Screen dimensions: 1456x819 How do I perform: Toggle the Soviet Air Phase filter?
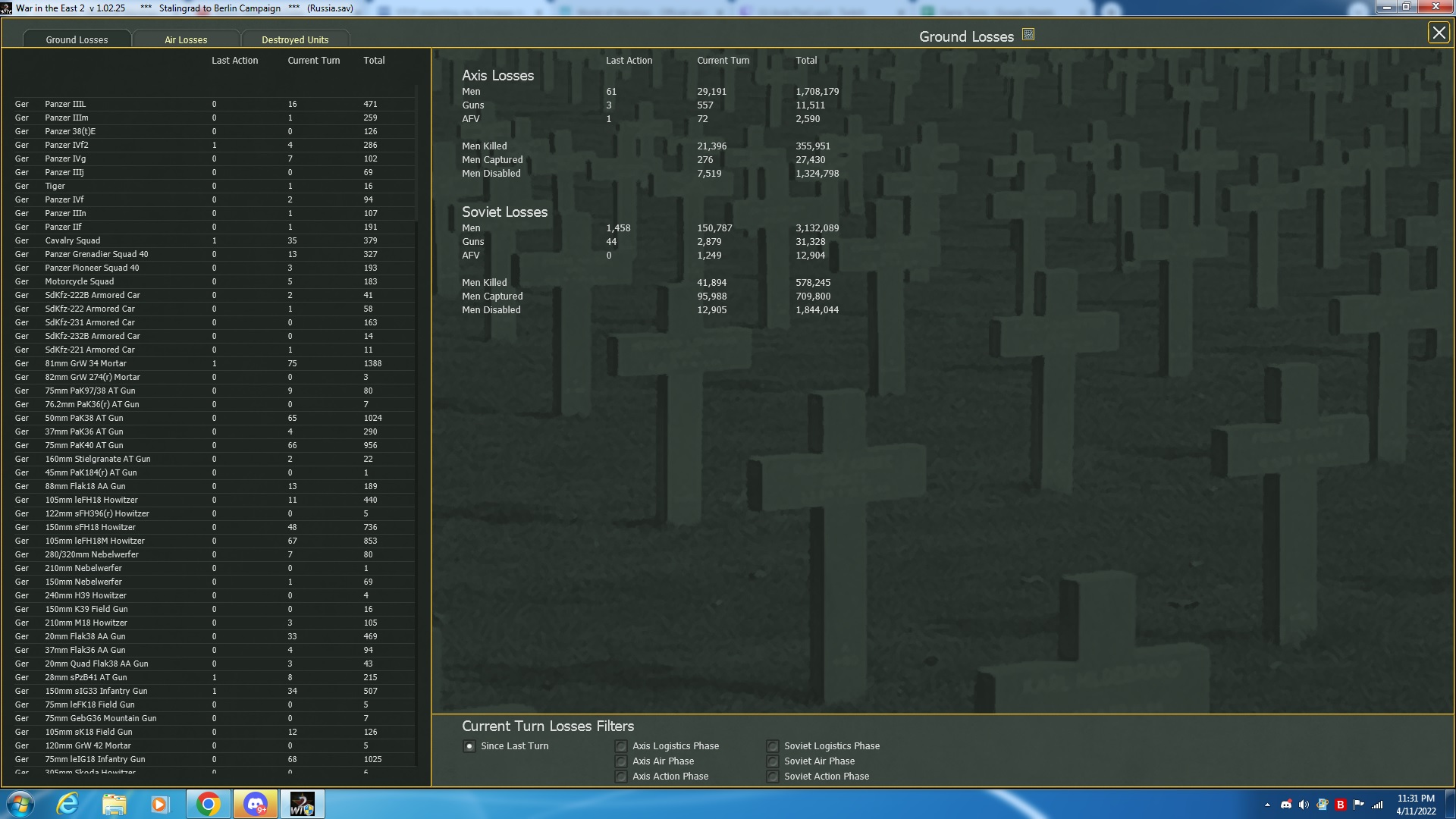(773, 761)
